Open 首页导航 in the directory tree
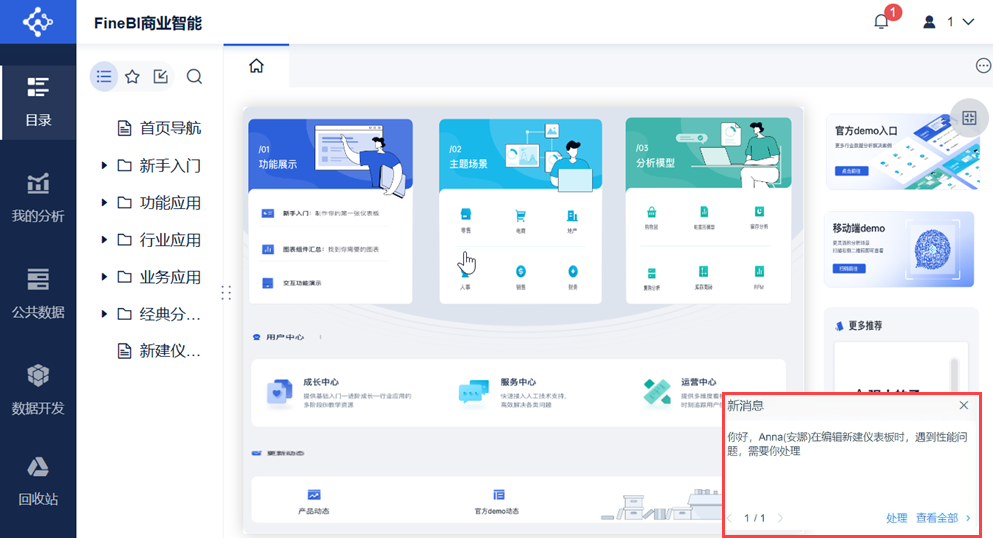993x538 pixels. pos(160,128)
